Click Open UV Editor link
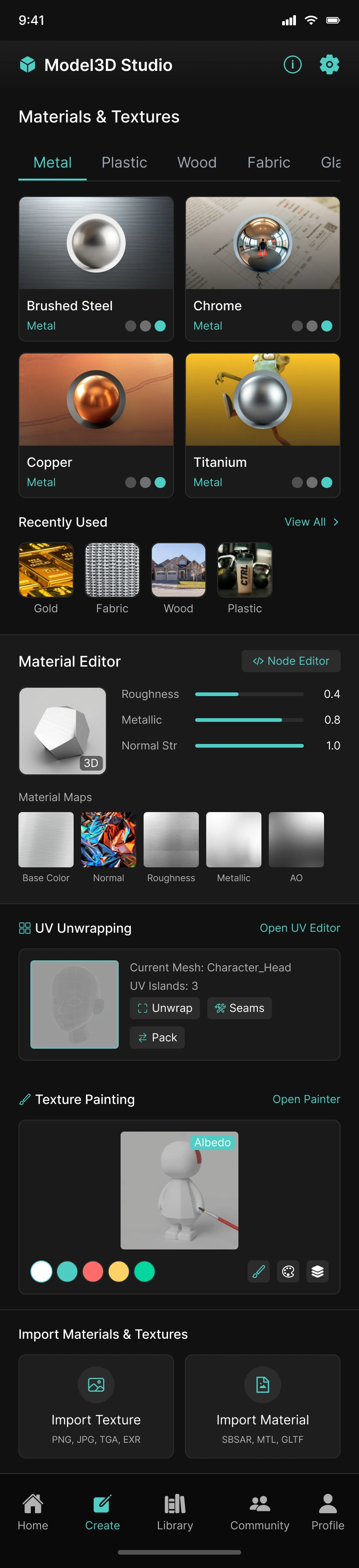 pyautogui.click(x=299, y=928)
